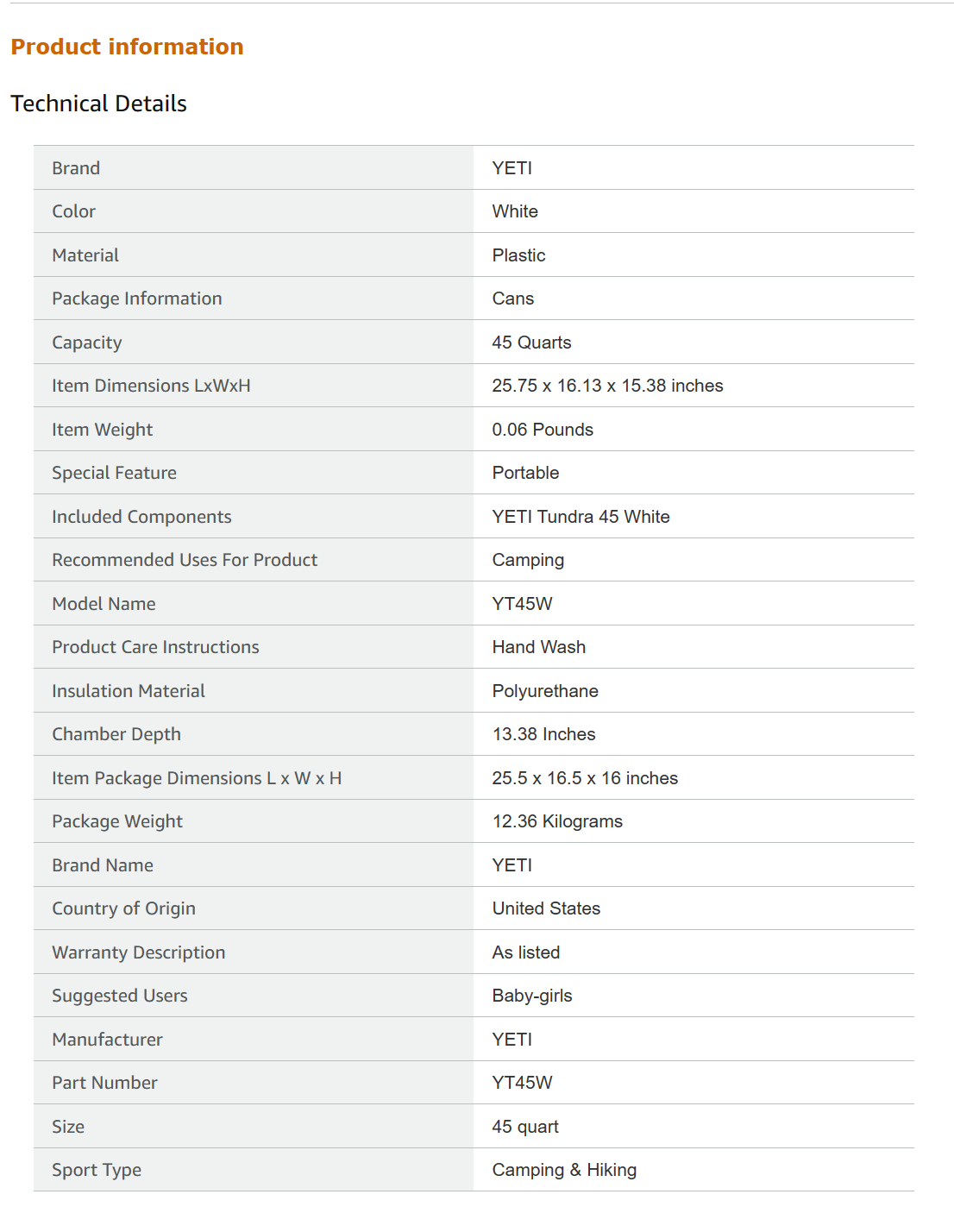Click the Item Weight value 0.06 Pounds
This screenshot has height=1232, width=954.
pos(543,430)
